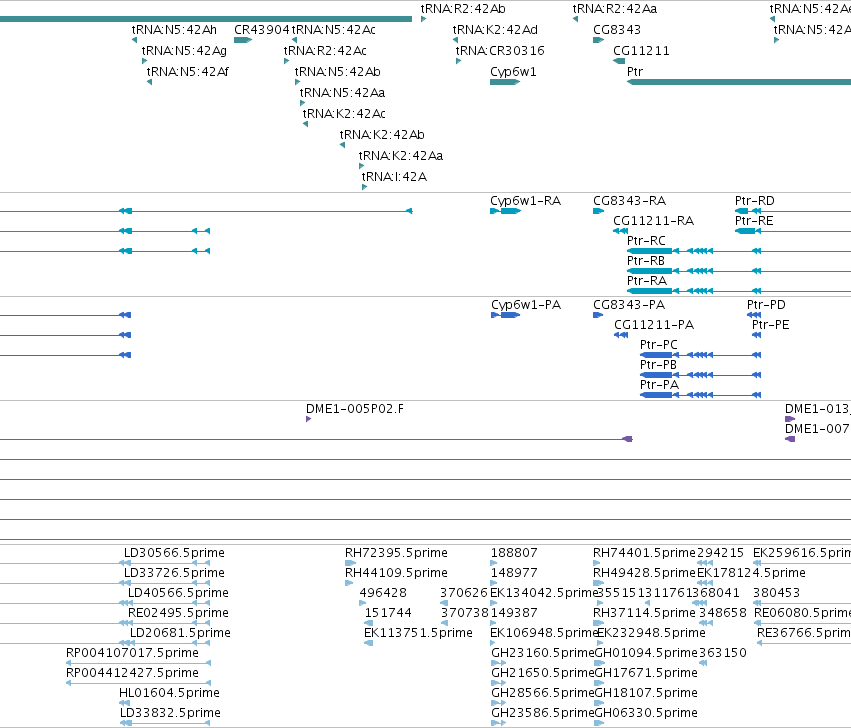Image resolution: width=851 pixels, height=728 pixels.
Task: Click the tRNA:K2:42Ad label
Action: click(x=496, y=30)
